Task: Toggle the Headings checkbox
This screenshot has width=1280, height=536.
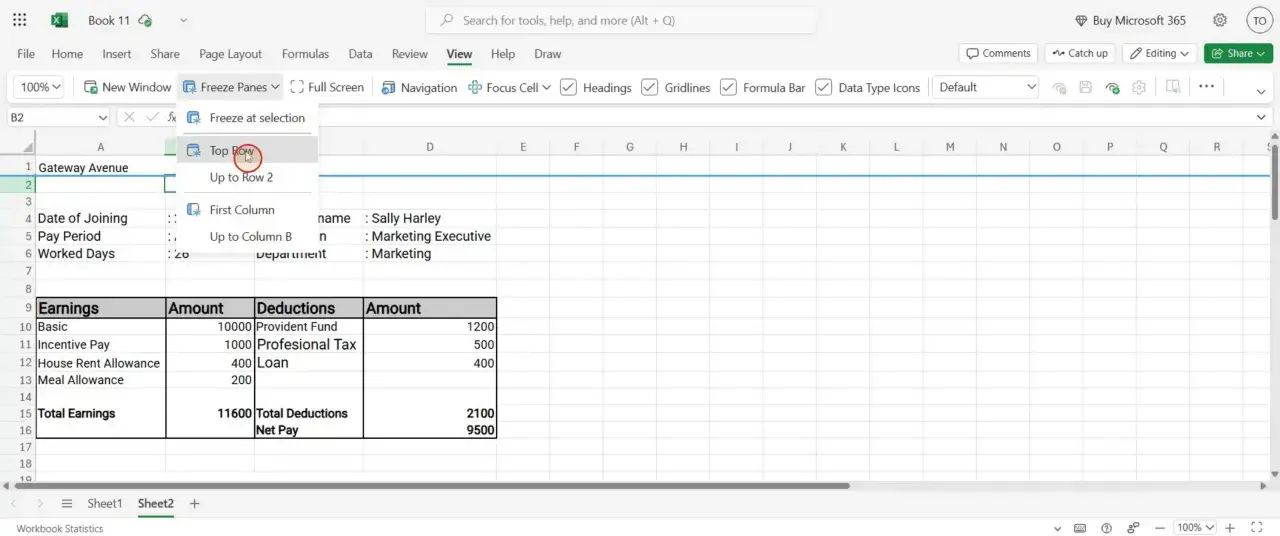Action: pyautogui.click(x=568, y=87)
